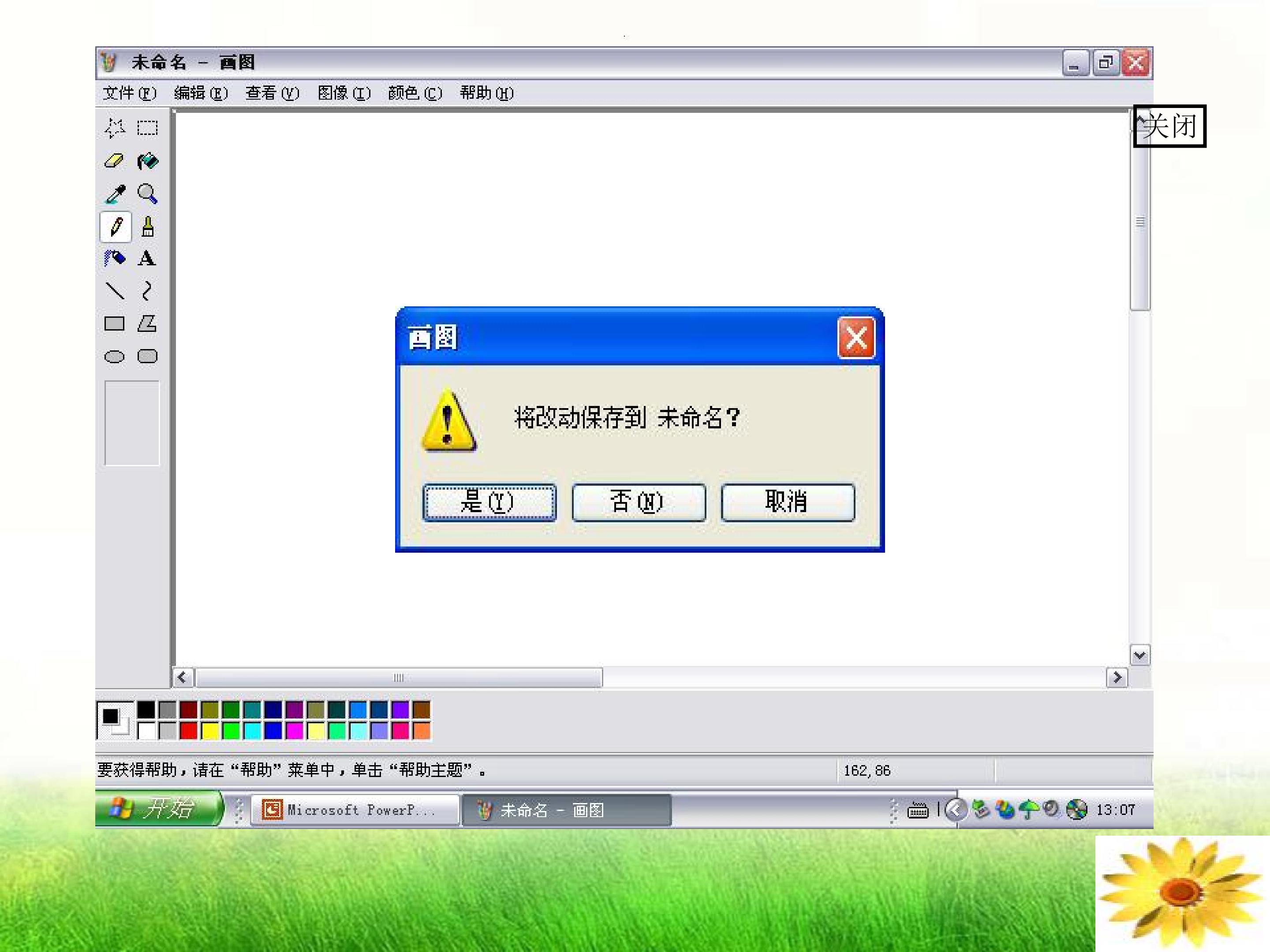
Task: Open the 查看(V) menu
Action: click(272, 93)
